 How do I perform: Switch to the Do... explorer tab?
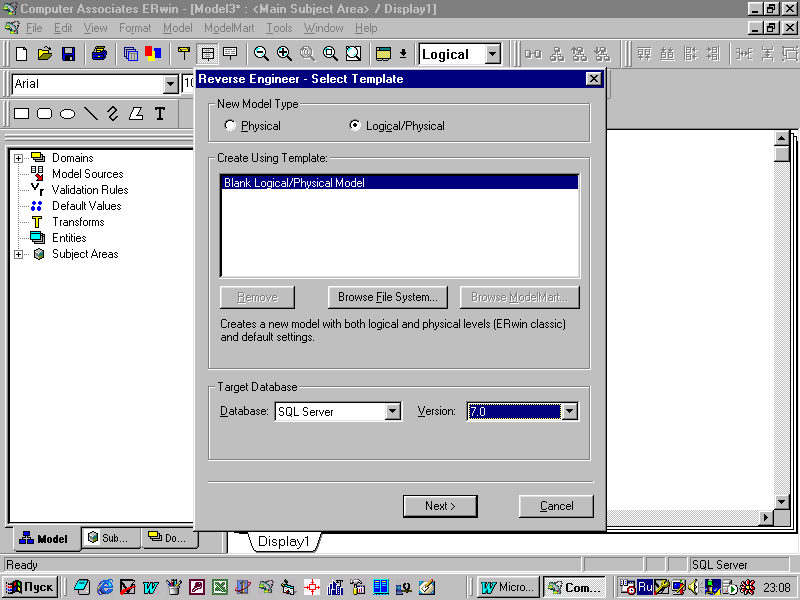click(x=169, y=538)
